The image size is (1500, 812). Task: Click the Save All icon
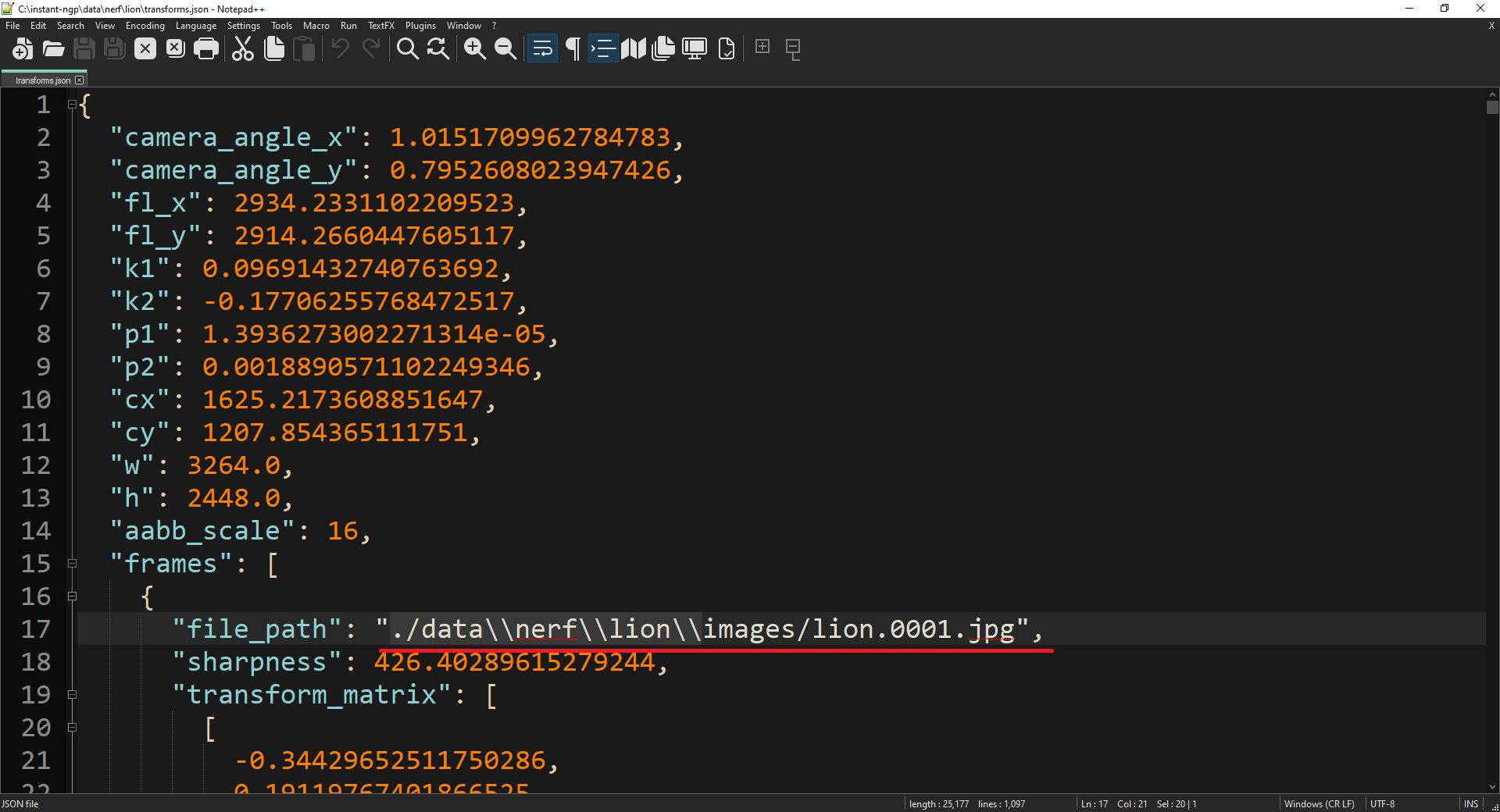click(x=114, y=48)
